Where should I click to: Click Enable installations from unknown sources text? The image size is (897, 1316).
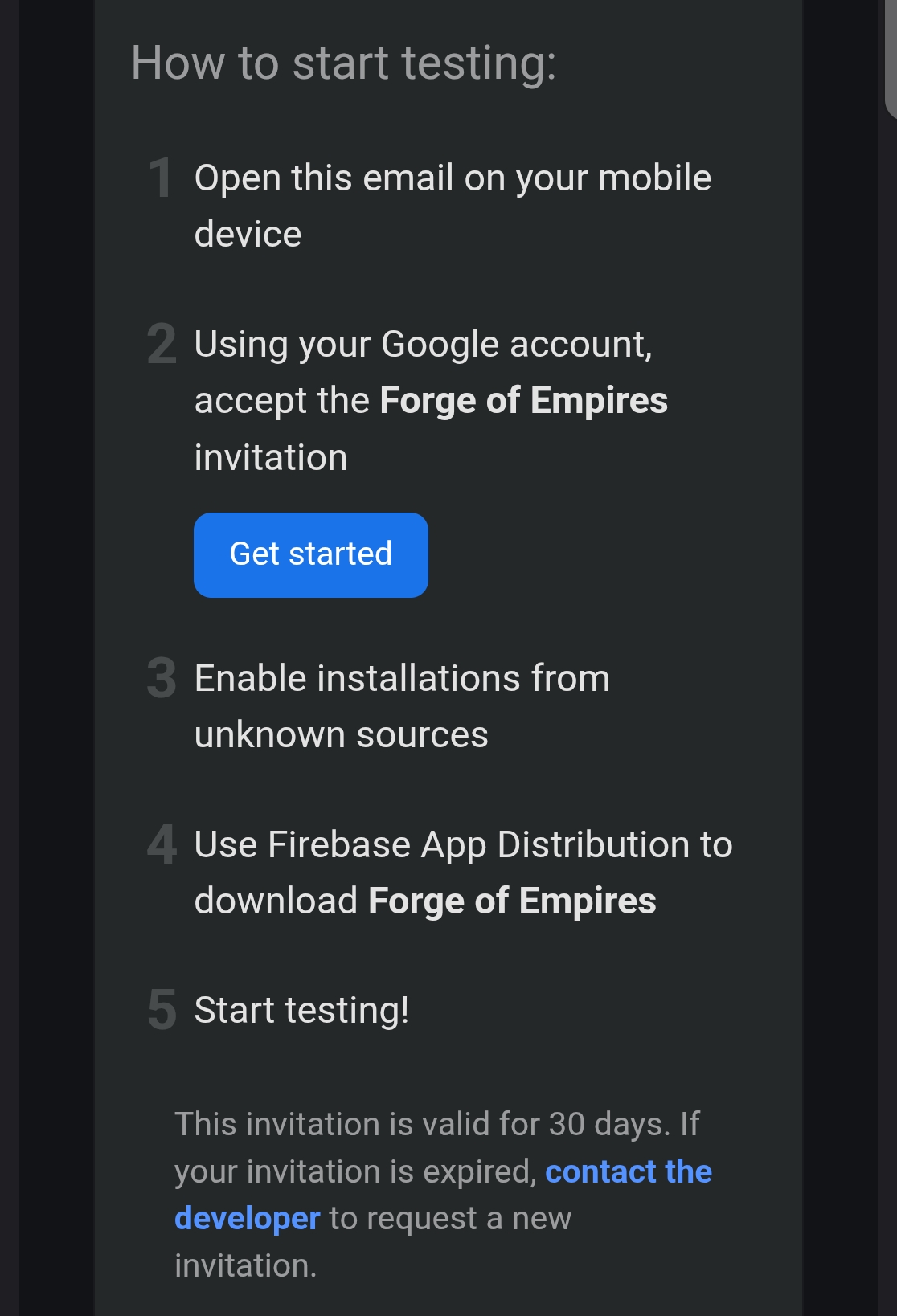point(402,679)
